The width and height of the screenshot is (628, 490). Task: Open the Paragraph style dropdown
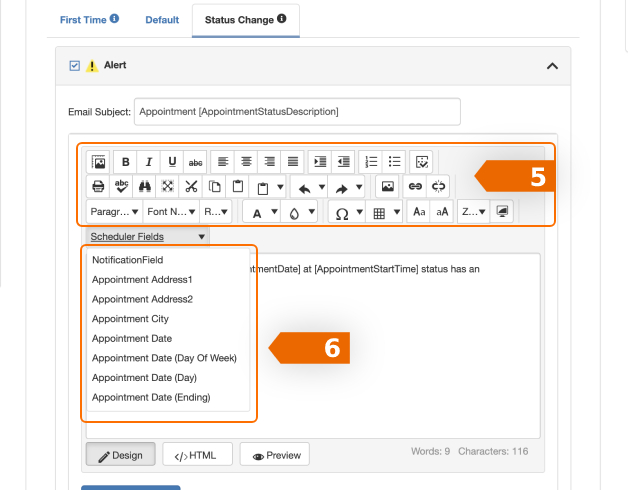pyautogui.click(x=113, y=212)
